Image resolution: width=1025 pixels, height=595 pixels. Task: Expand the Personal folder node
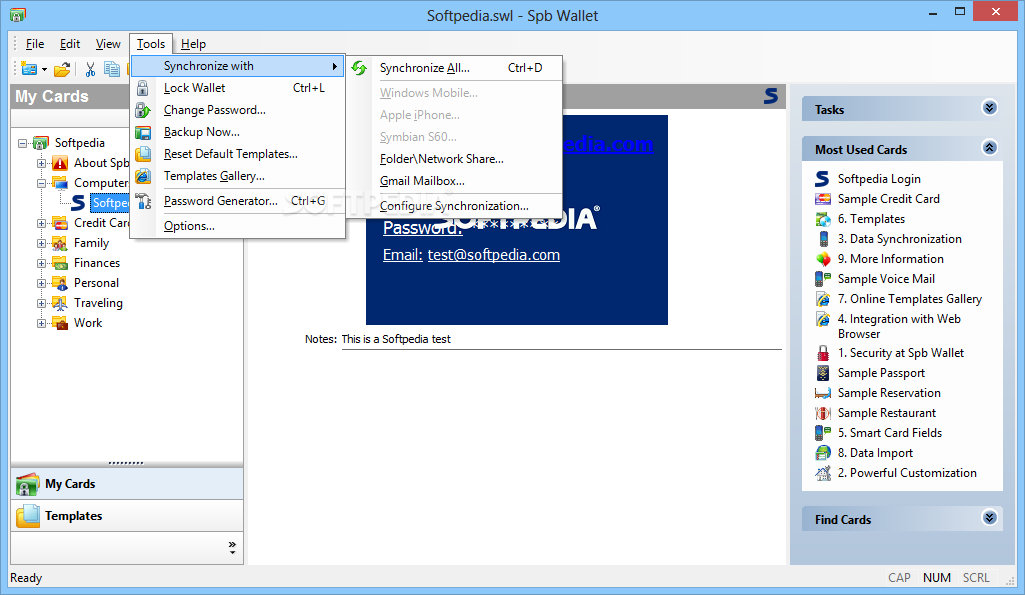point(41,283)
